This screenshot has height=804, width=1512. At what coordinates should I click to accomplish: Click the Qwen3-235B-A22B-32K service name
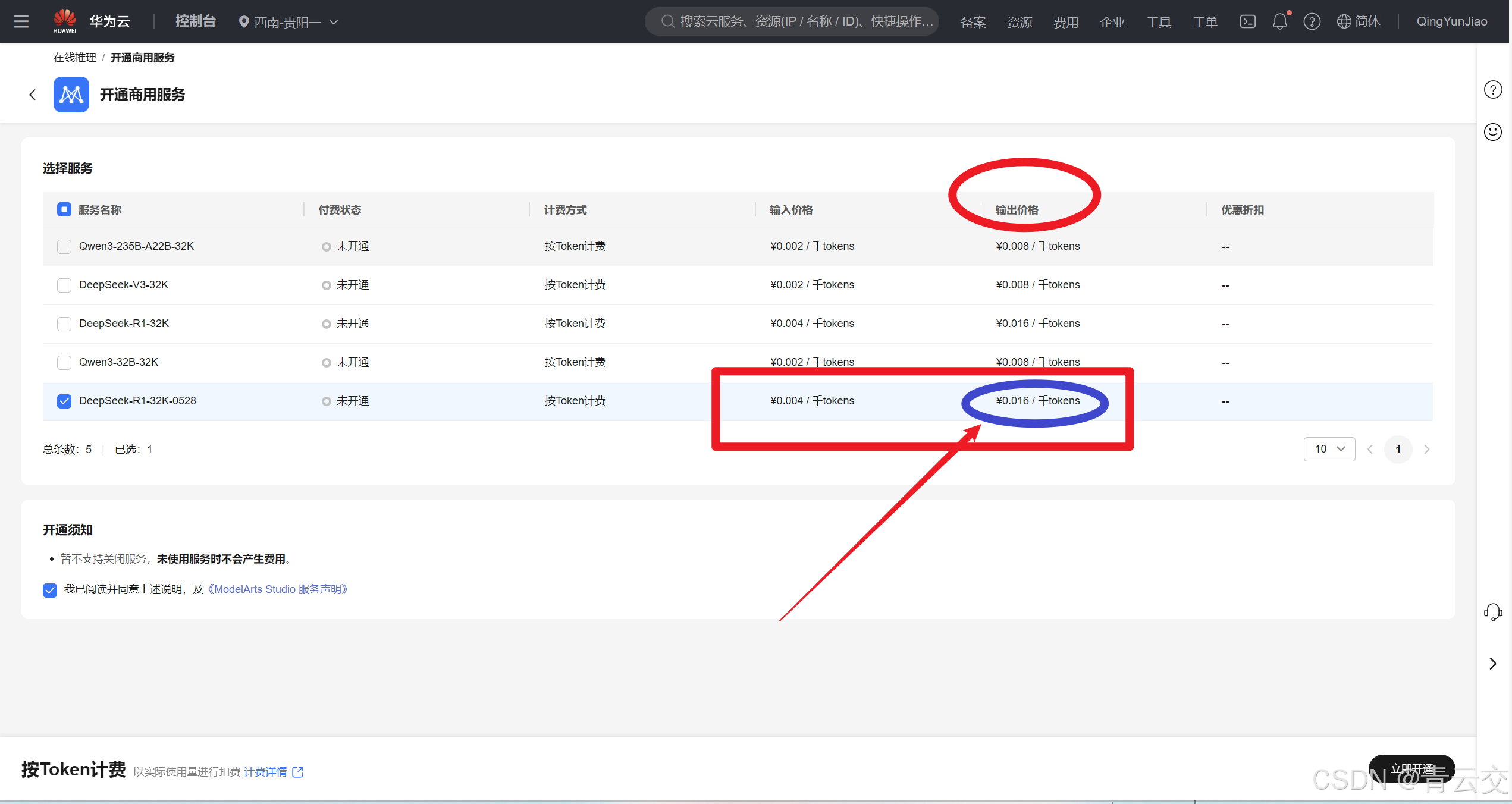(136, 246)
